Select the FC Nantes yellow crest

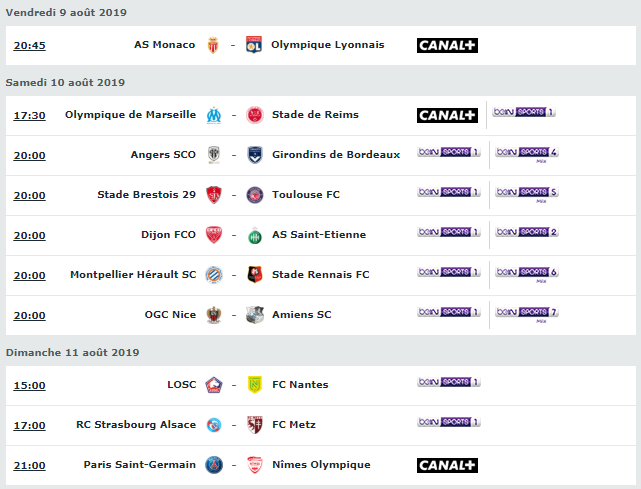(255, 385)
